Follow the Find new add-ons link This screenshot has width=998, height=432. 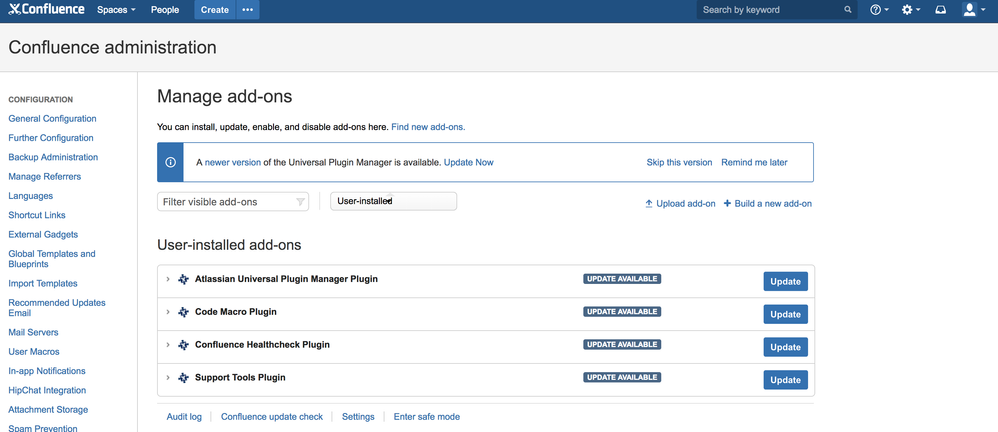tap(428, 127)
